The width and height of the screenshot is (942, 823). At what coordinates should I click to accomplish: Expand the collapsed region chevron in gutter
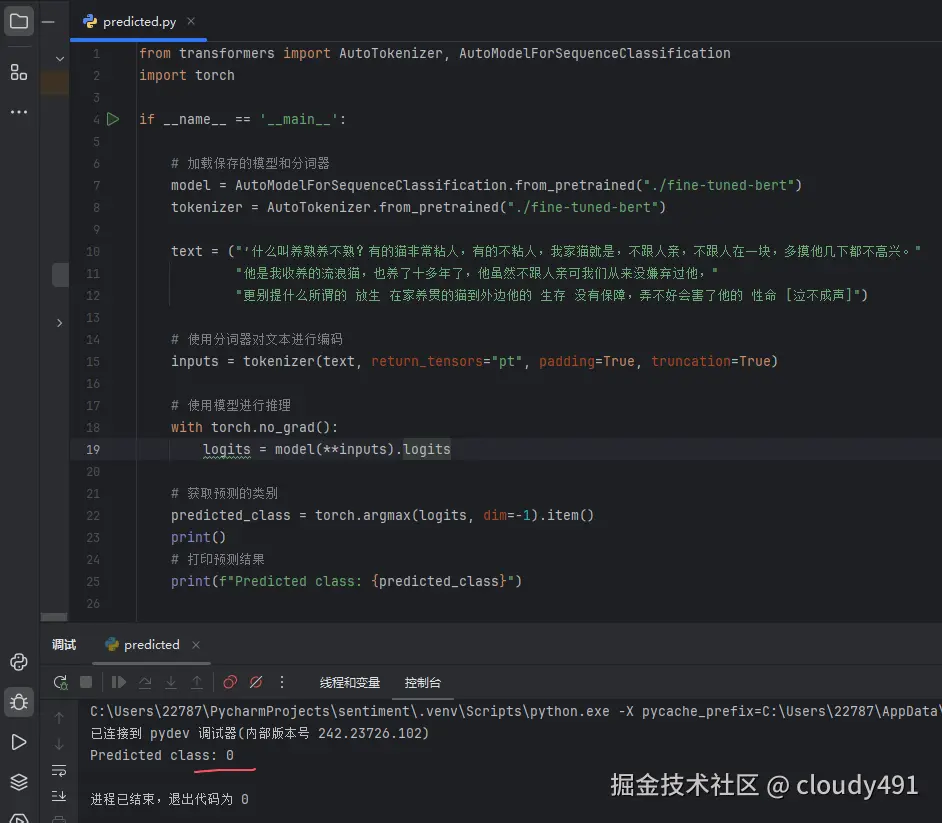click(x=57, y=323)
